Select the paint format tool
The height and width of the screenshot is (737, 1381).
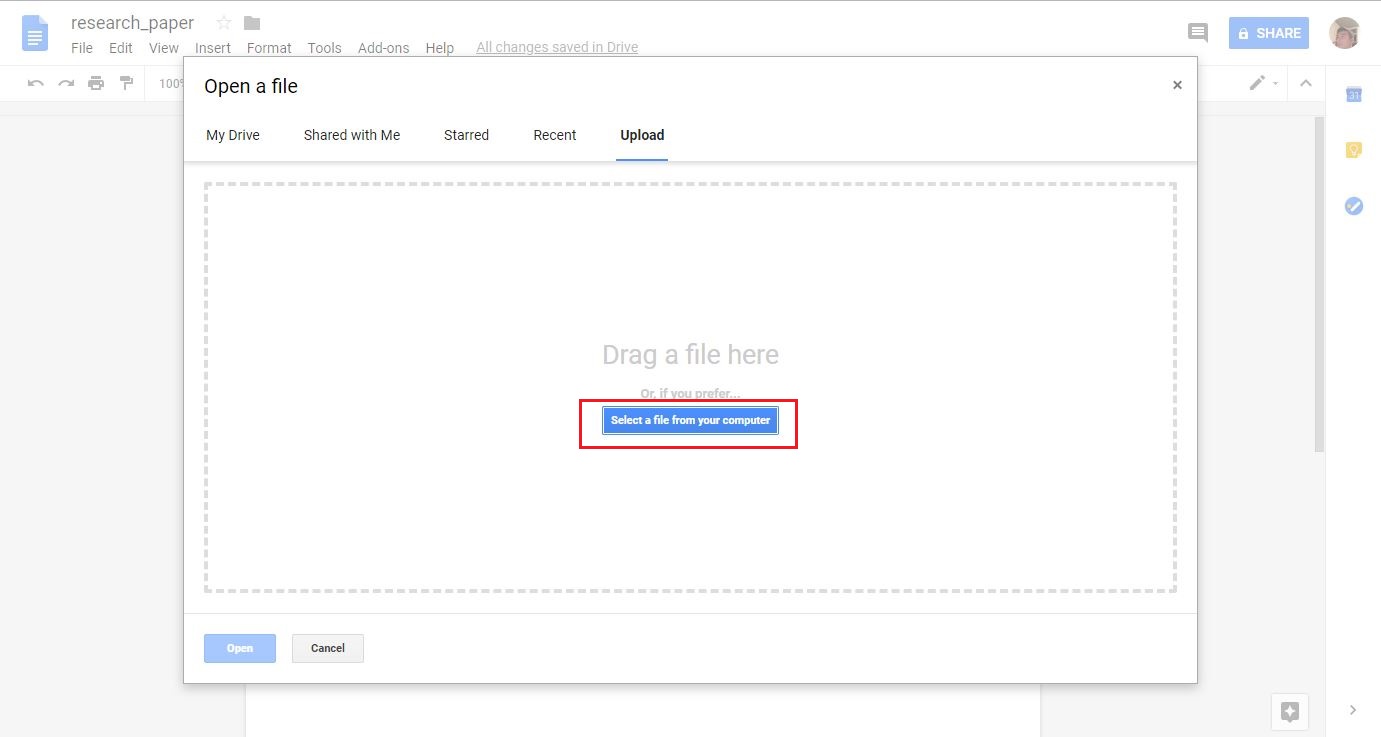pyautogui.click(x=126, y=83)
